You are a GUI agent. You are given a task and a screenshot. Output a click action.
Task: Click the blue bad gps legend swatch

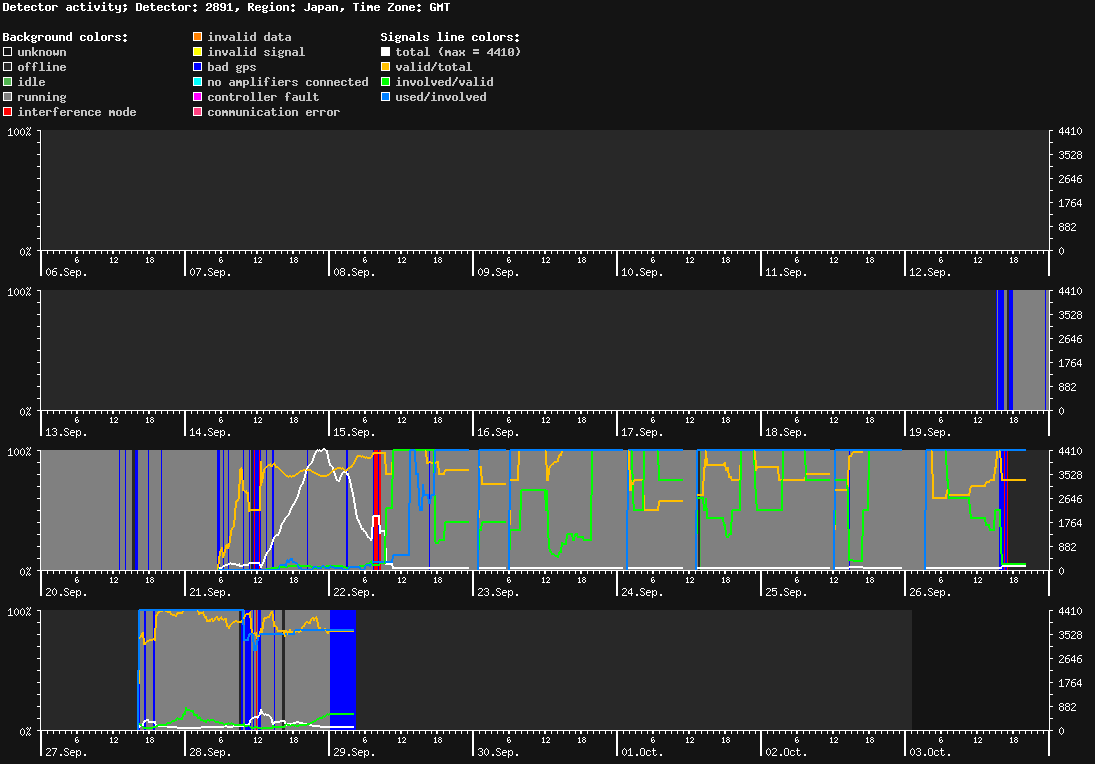tap(198, 67)
